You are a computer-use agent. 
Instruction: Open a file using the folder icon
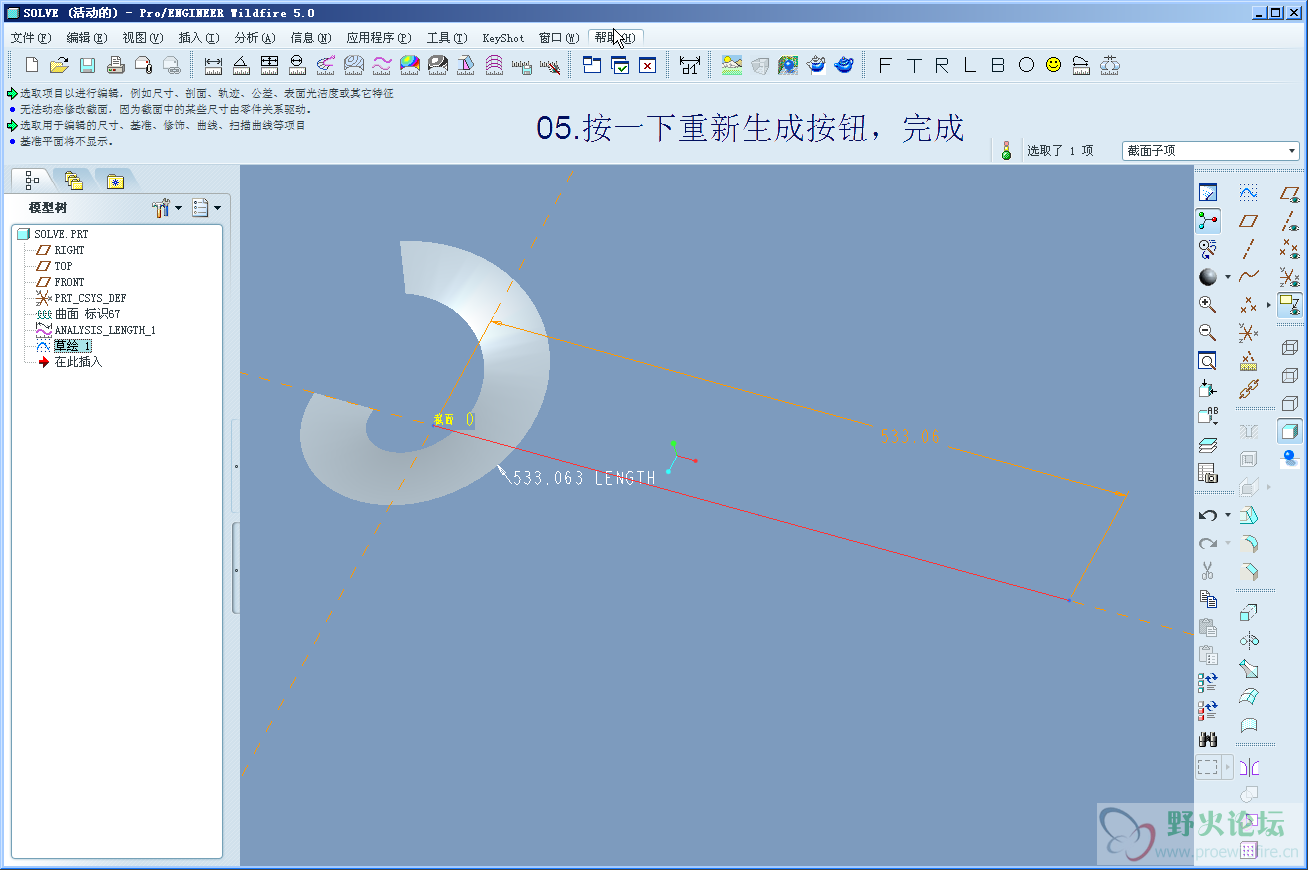pos(59,65)
